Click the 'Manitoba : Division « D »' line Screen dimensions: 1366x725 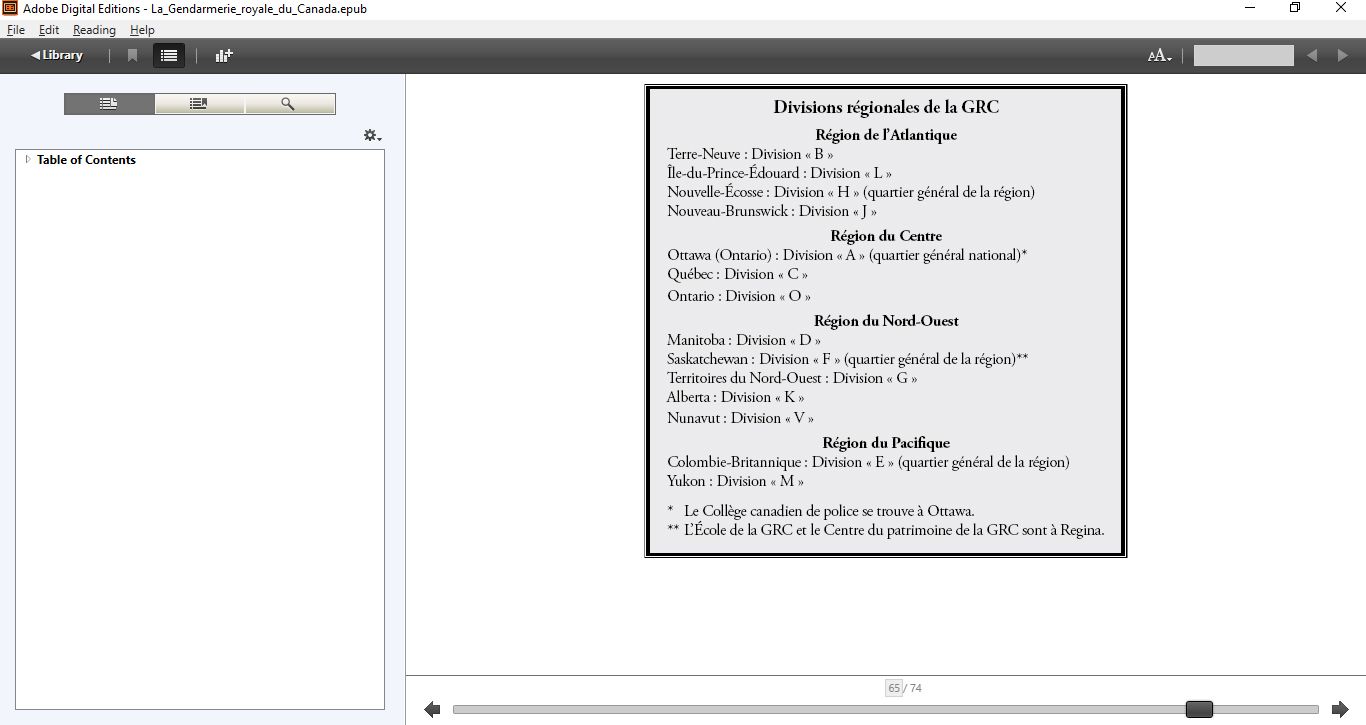pyautogui.click(x=744, y=340)
